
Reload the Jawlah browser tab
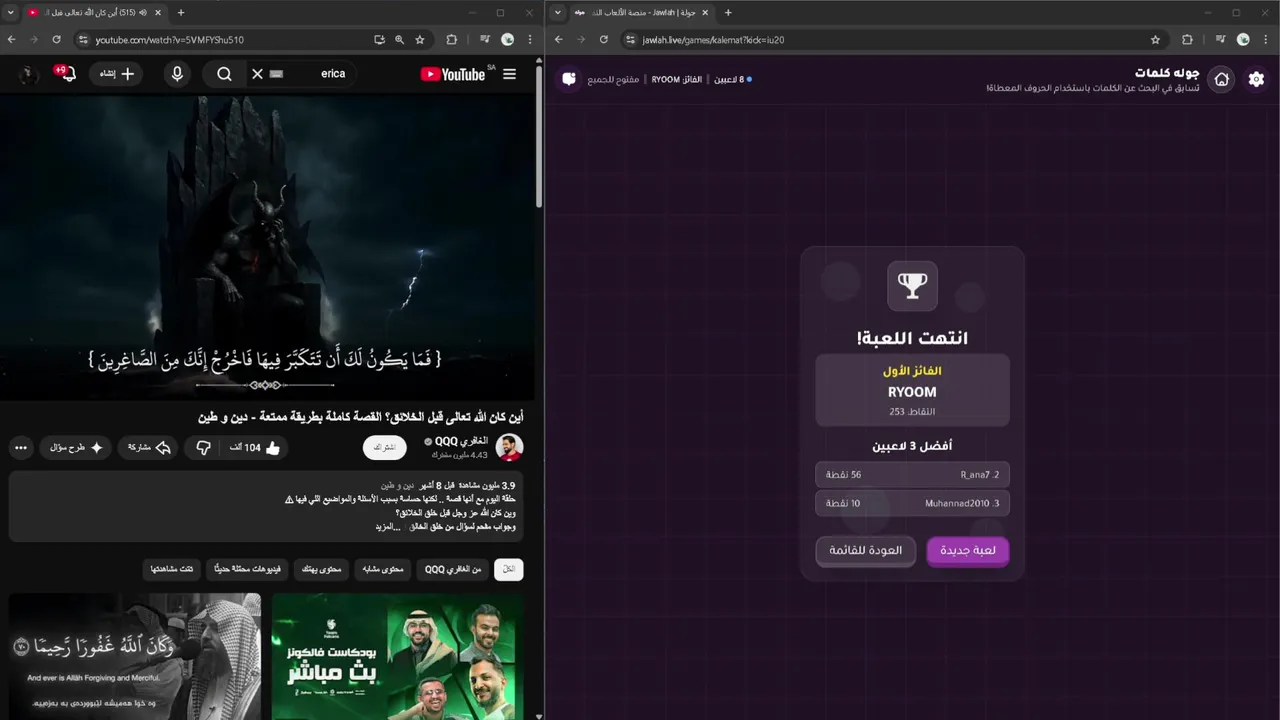(604, 40)
